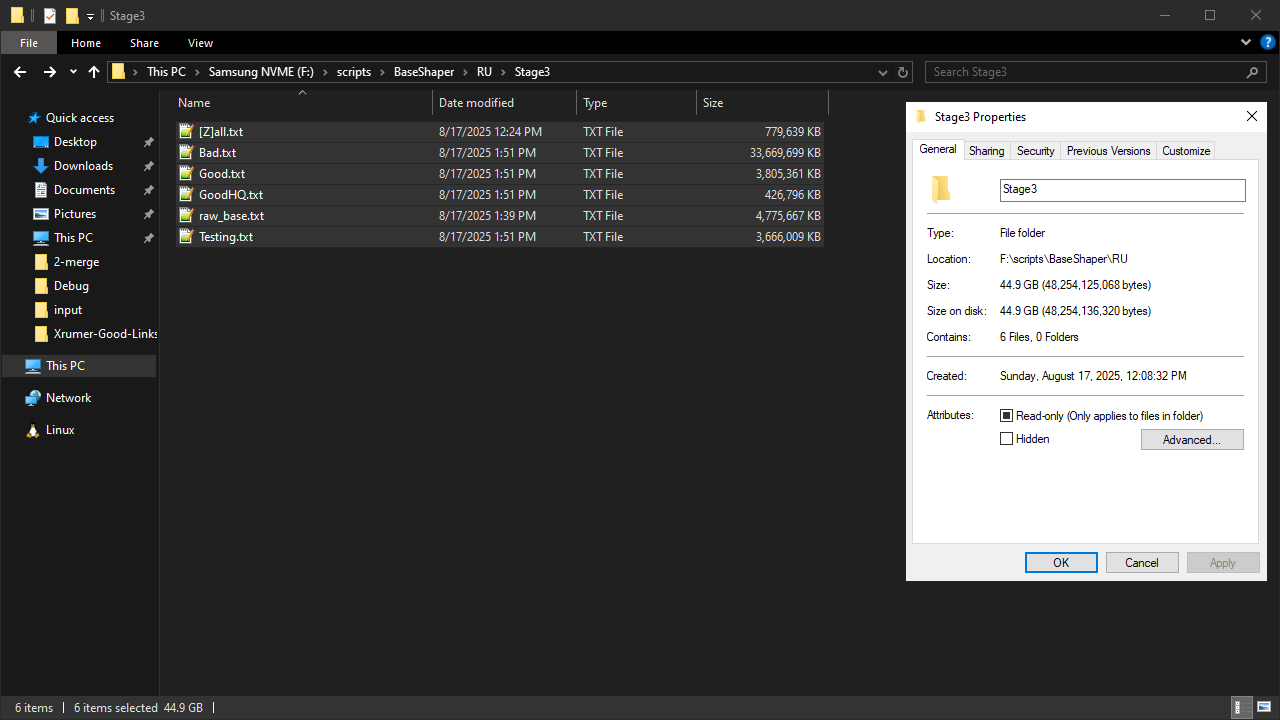The height and width of the screenshot is (720, 1280).
Task: Click the Advanced... button
Action: click(1192, 440)
